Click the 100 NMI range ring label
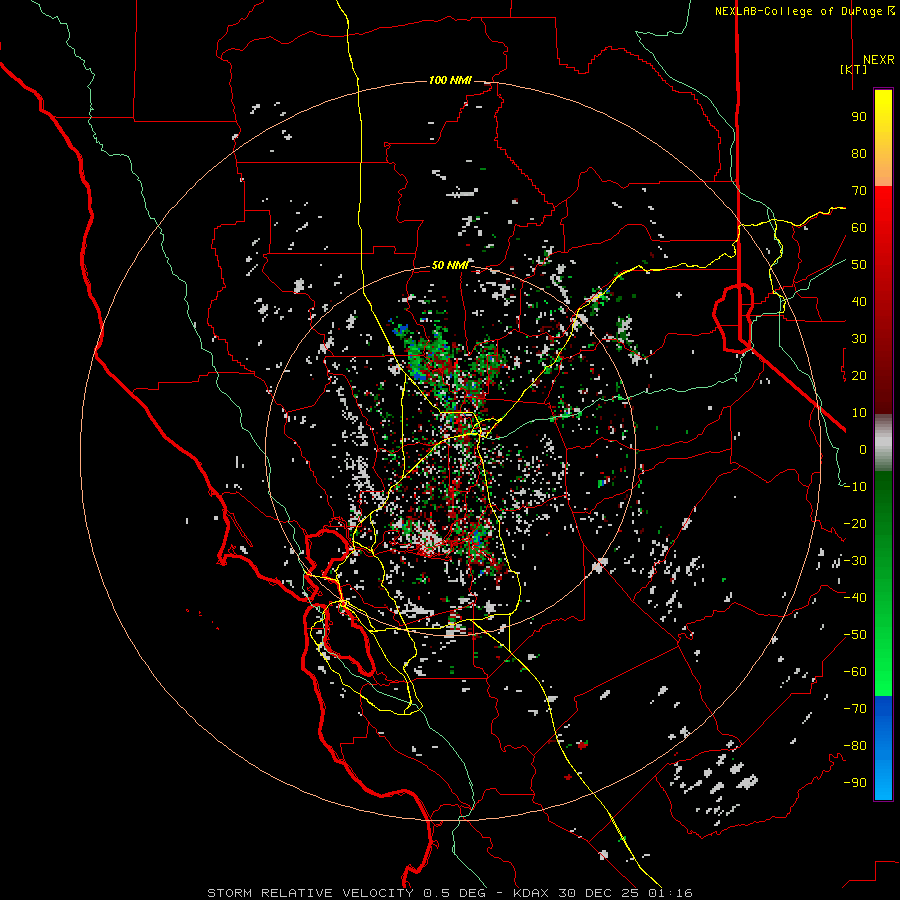 [x=450, y=80]
